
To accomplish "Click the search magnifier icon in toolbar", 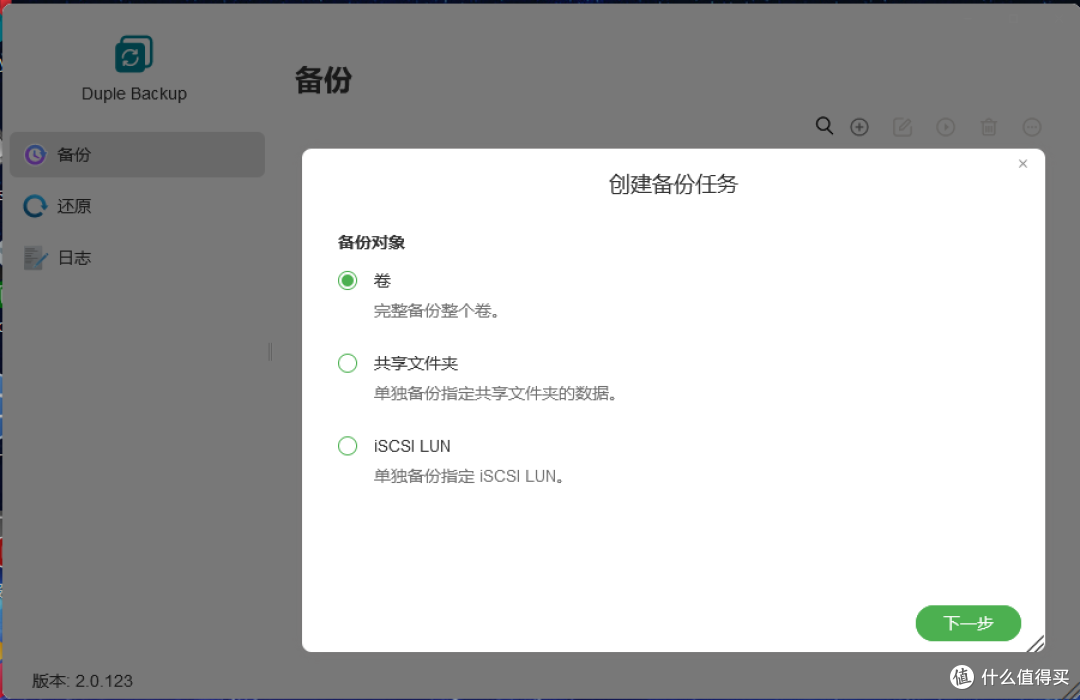I will tap(824, 126).
